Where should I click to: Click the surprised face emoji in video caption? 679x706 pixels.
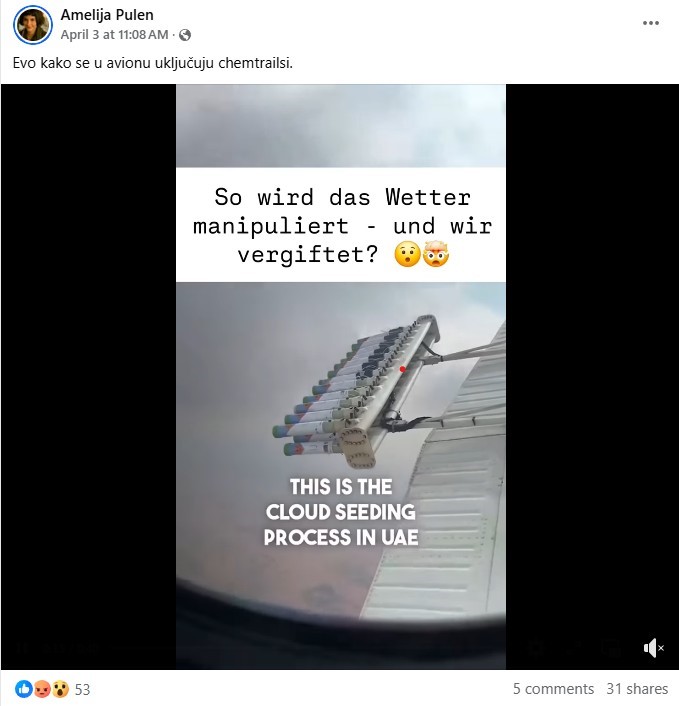[x=407, y=255]
